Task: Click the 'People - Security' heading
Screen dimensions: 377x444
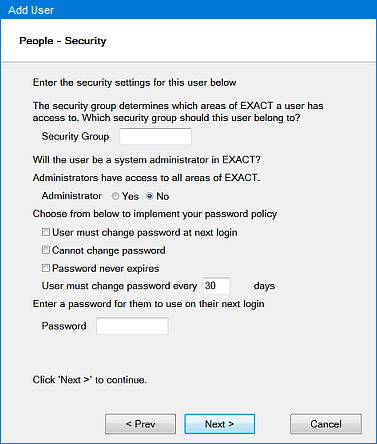Action: 63,41
